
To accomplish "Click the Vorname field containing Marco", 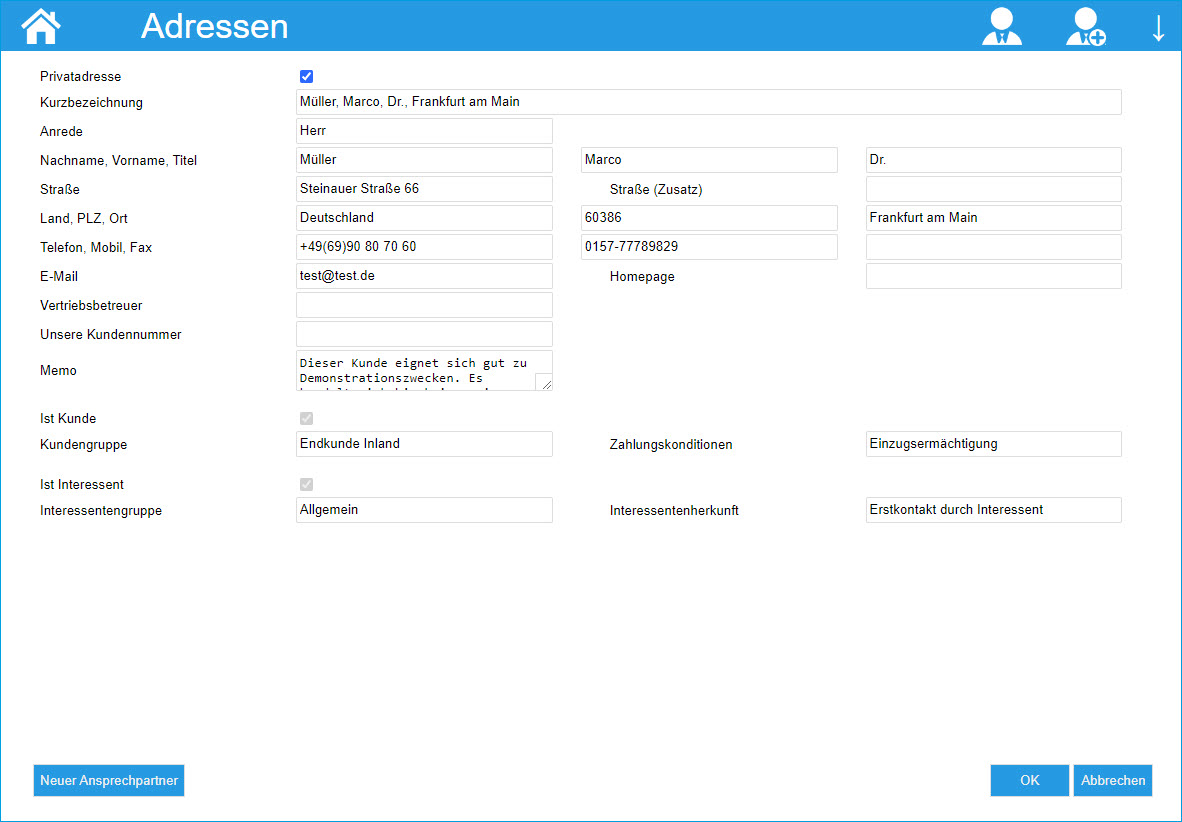I will [709, 160].
